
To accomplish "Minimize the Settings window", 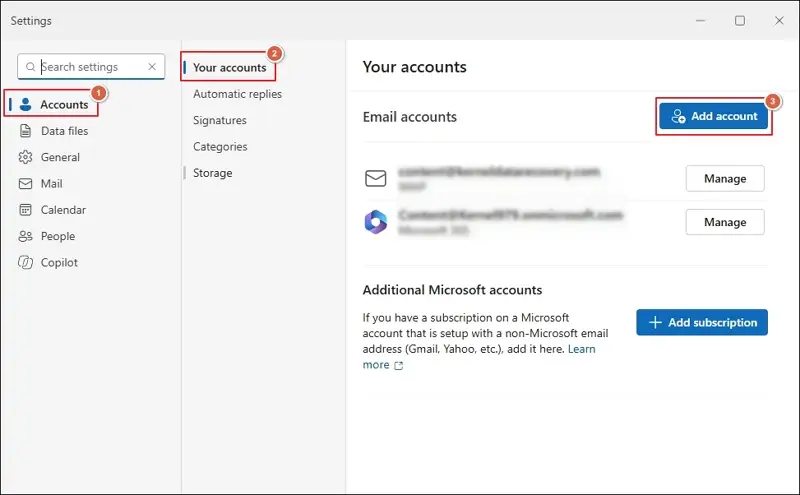I will coord(701,20).
